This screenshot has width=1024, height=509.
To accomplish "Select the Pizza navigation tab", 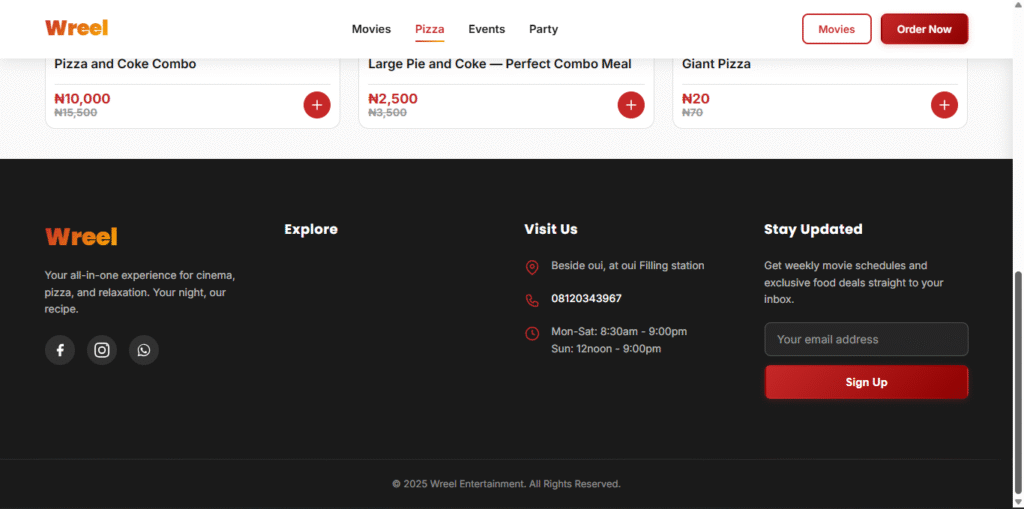I will click(x=430, y=29).
